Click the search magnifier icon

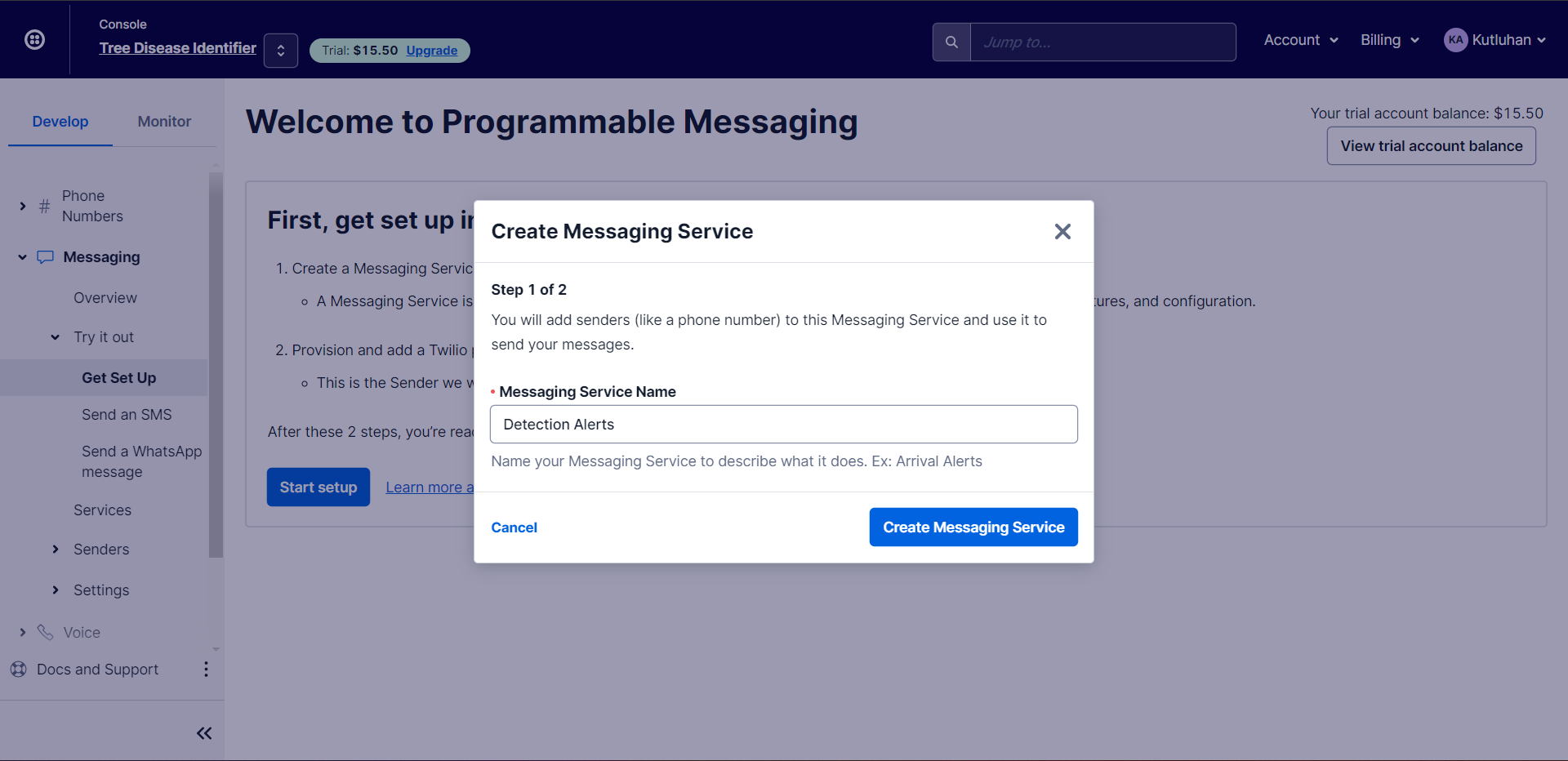click(x=951, y=42)
